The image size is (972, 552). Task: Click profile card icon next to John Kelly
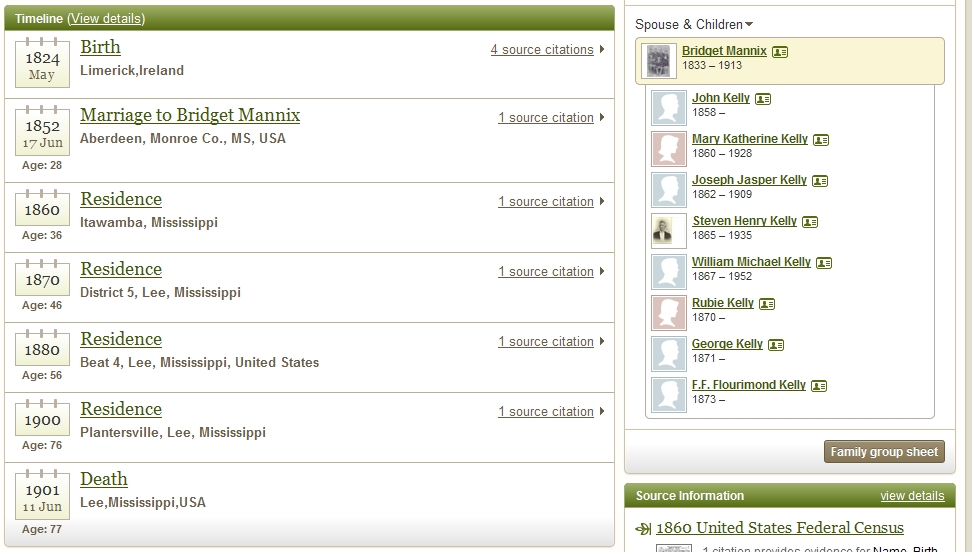(763, 99)
